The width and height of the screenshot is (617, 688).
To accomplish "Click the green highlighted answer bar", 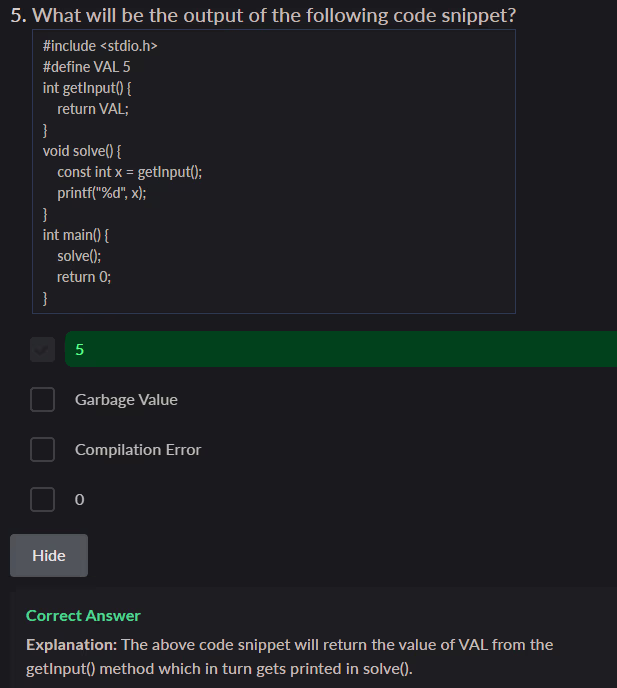I will coord(340,349).
